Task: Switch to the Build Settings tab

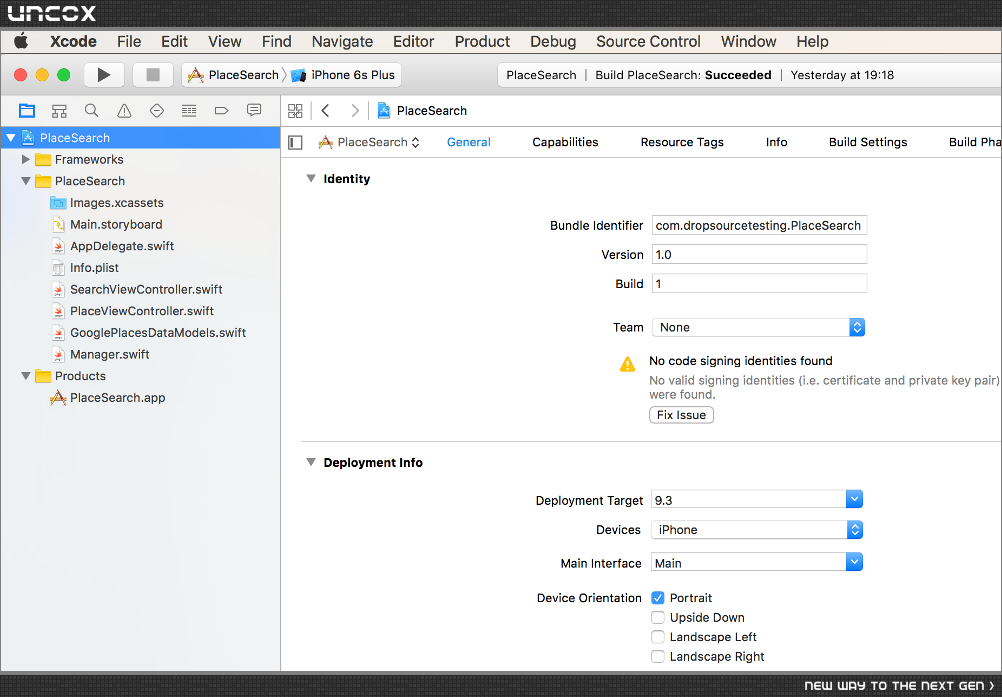Action: [x=868, y=142]
